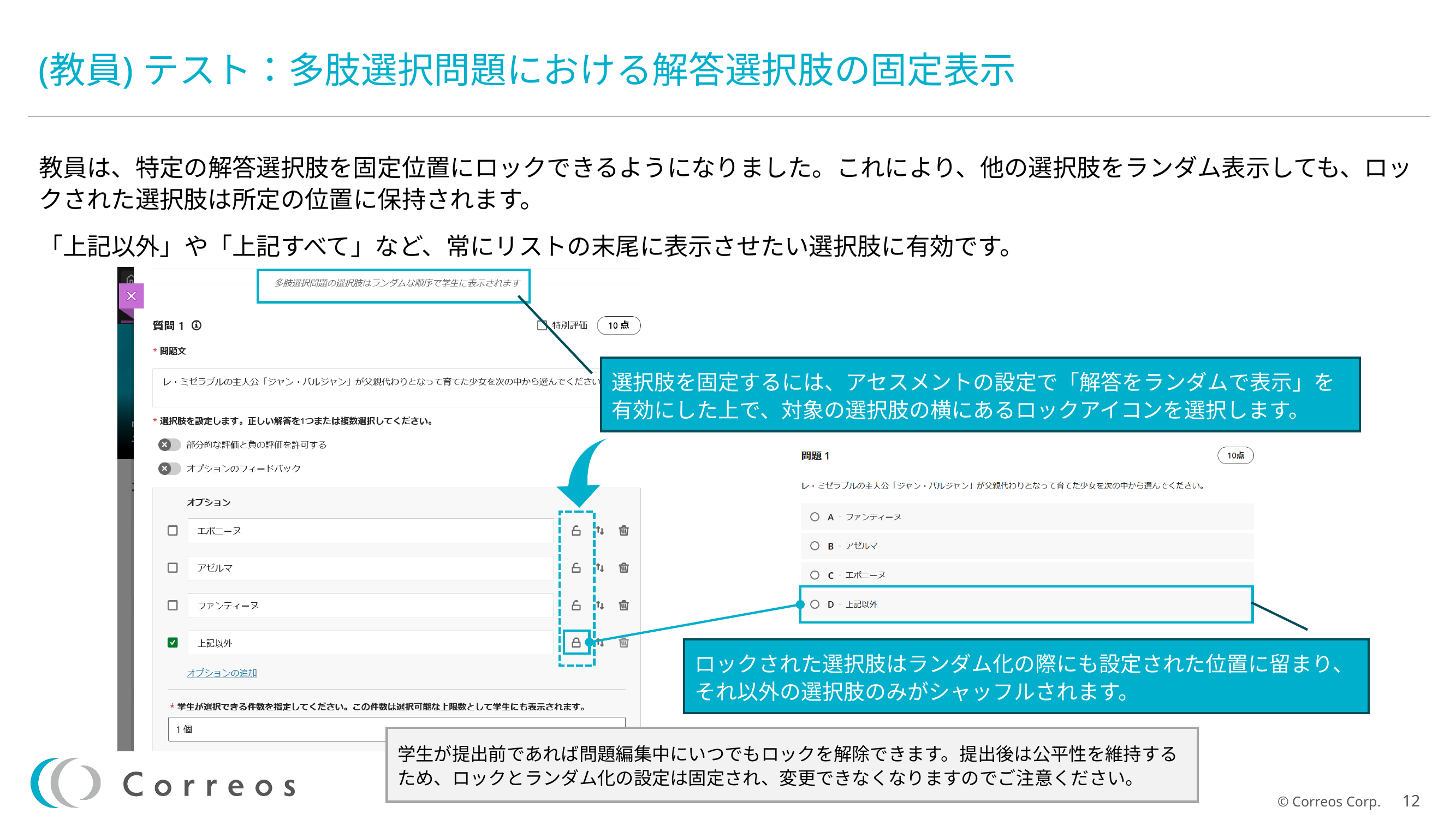Click the オプションの追加 link
Screen dimensions: 1456x819
click(x=222, y=673)
